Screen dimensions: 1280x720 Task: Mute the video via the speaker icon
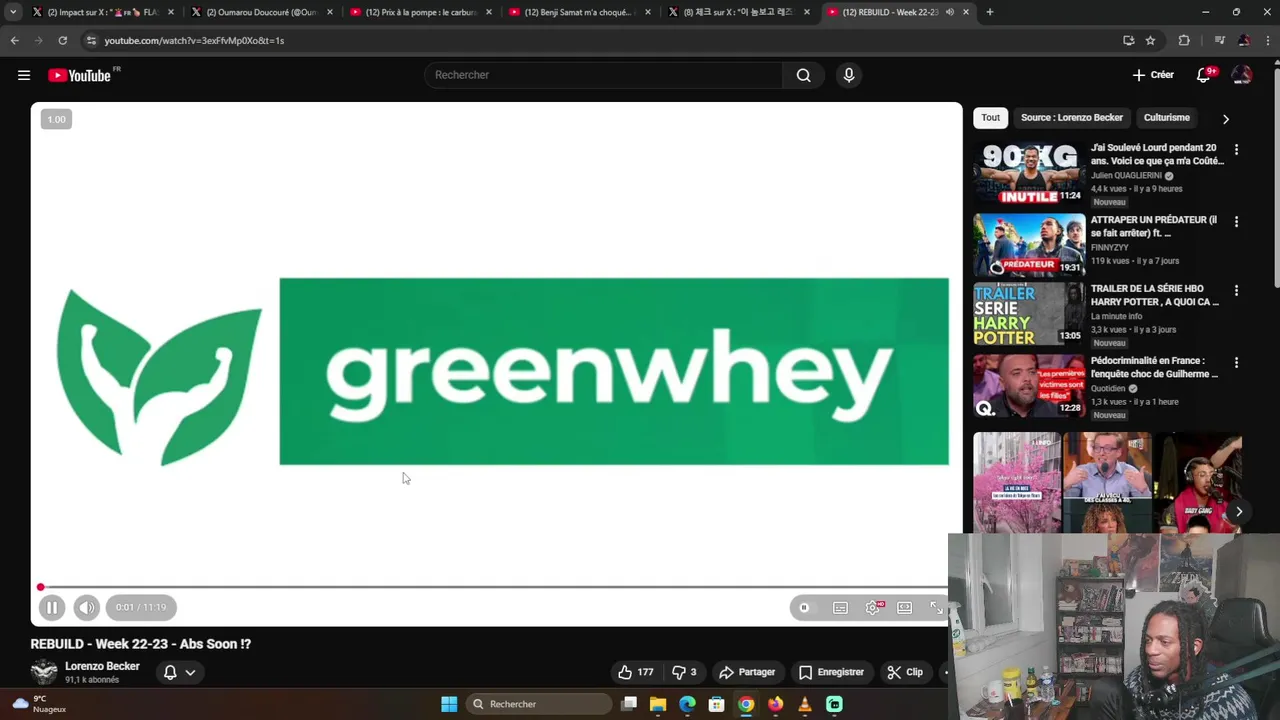pos(87,607)
